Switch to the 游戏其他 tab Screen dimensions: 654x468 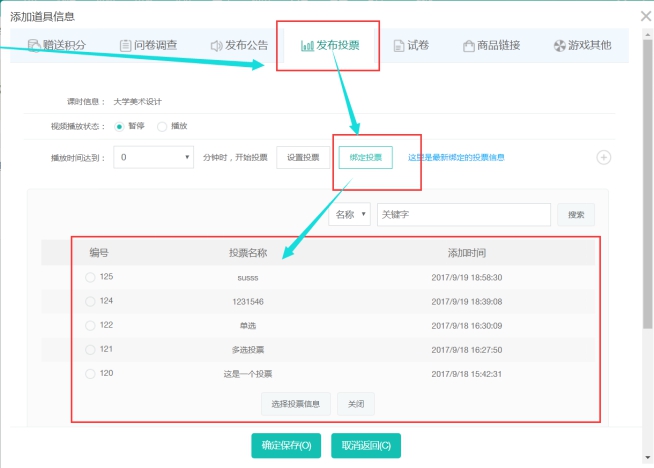tap(583, 45)
